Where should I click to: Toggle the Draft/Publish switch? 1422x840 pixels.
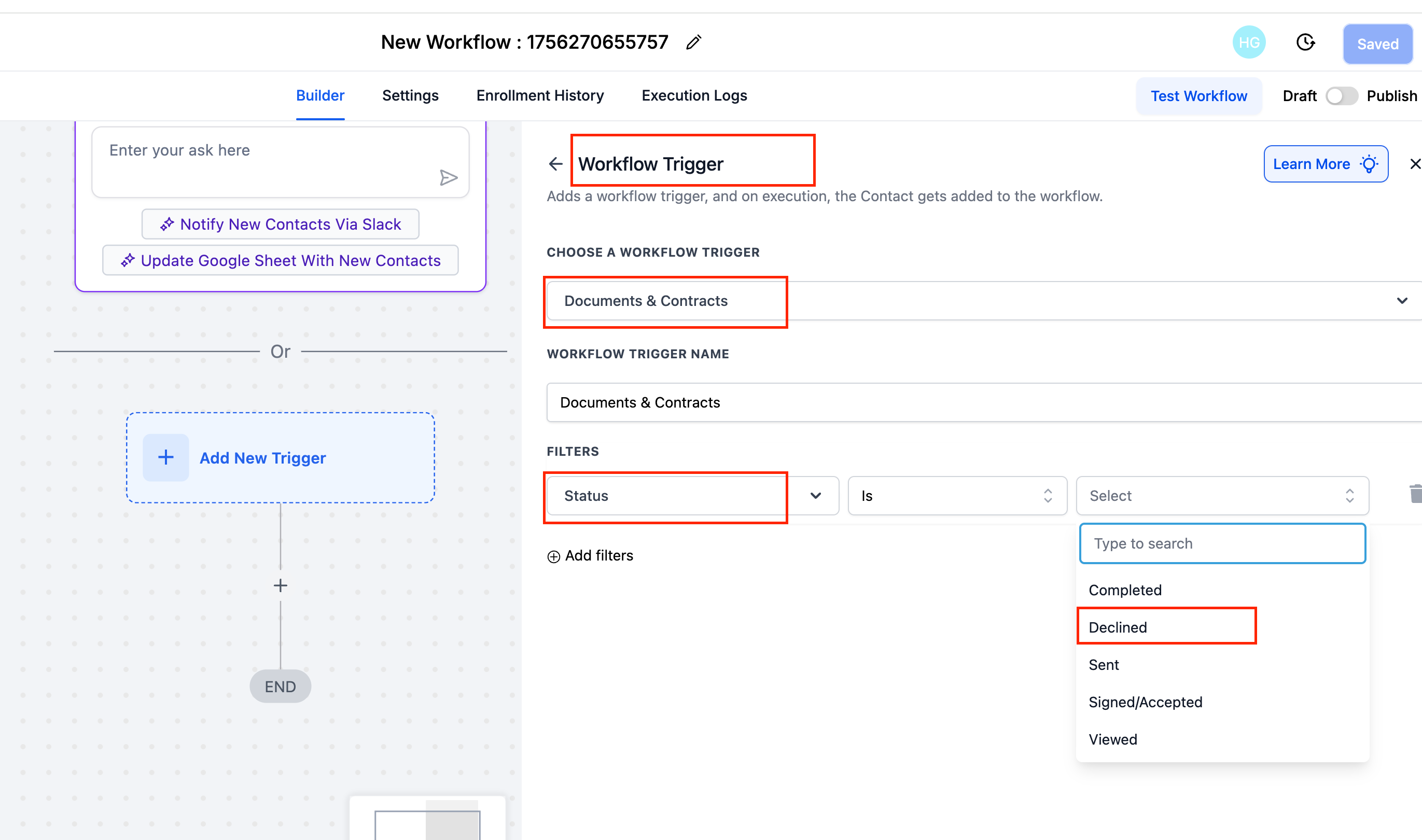(1341, 96)
